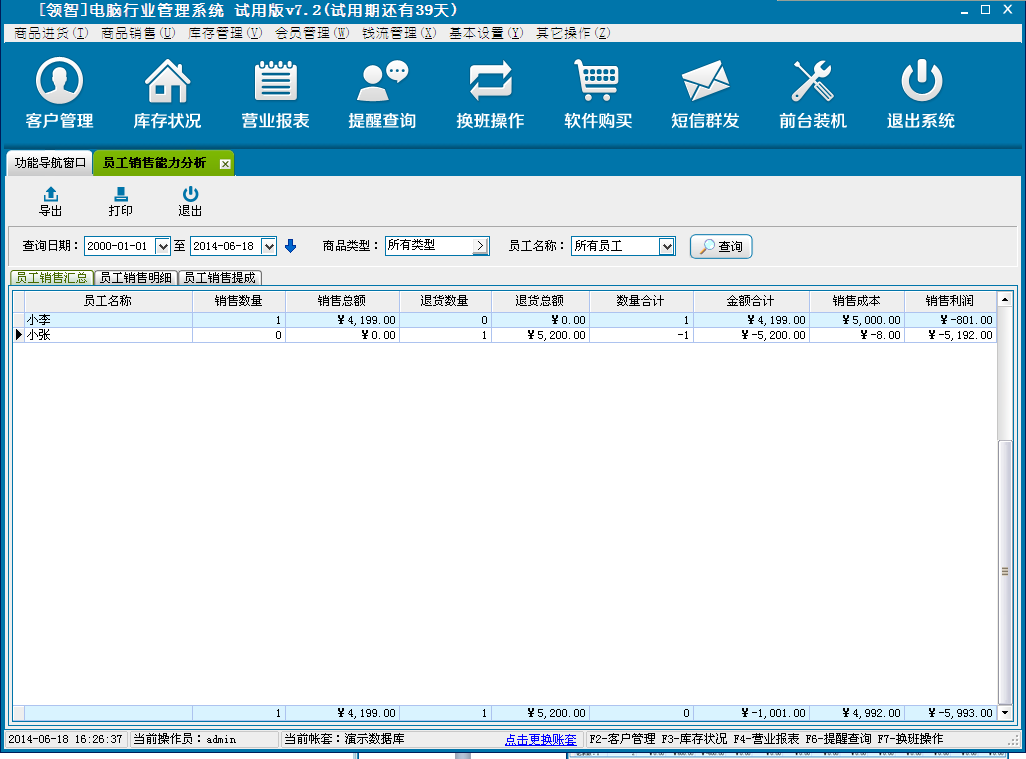1026x759 pixels.
Task: Open 营业报表 business report icon
Action: coord(275,82)
